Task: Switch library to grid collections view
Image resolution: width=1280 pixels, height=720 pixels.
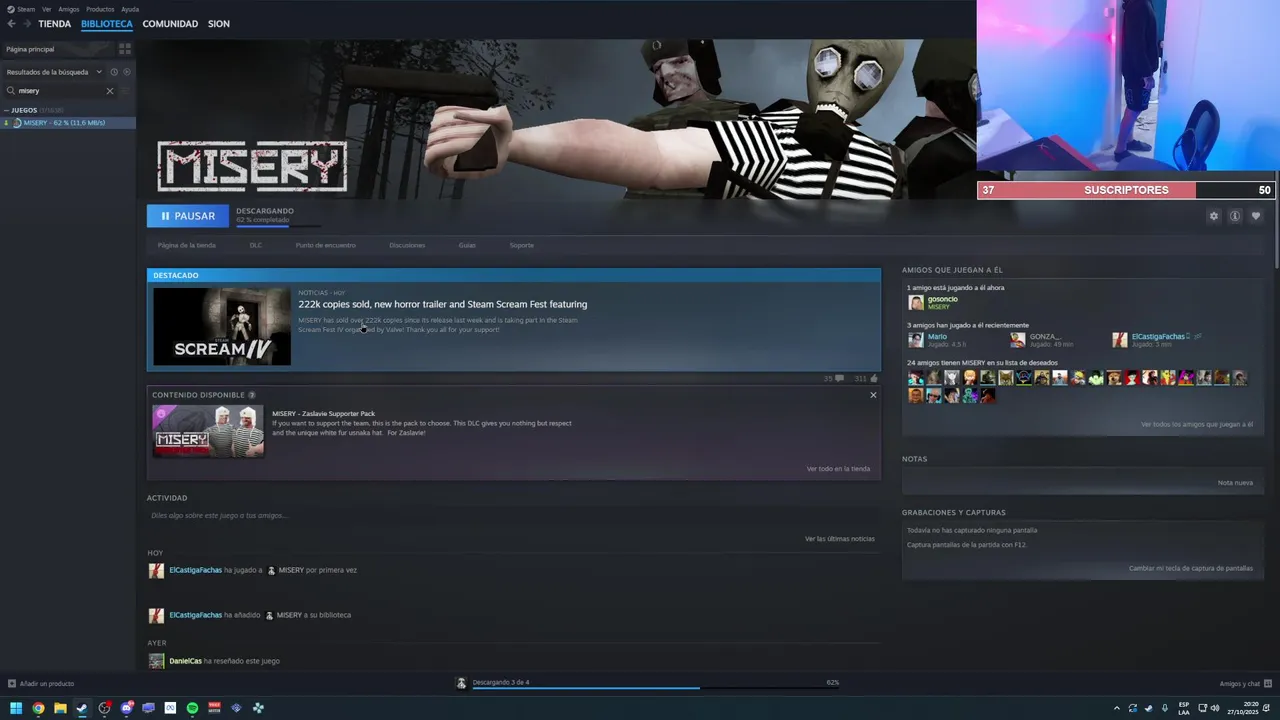Action: point(125,48)
